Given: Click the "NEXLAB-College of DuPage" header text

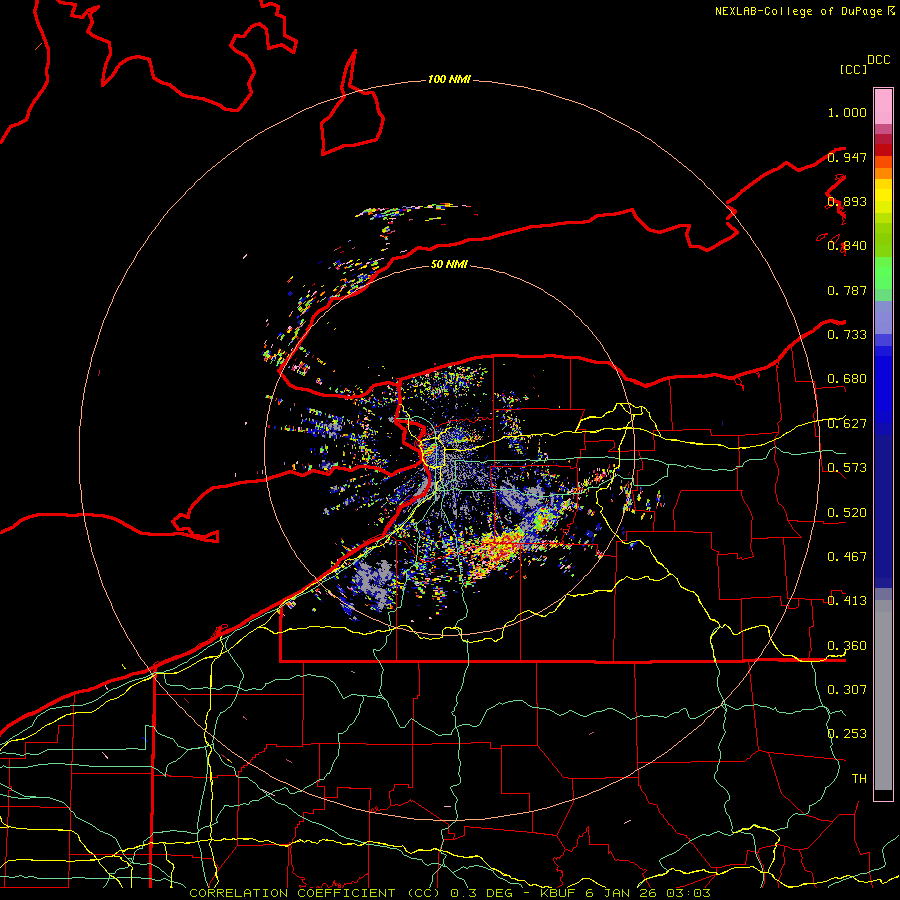Looking at the screenshot, I should coord(798,11).
